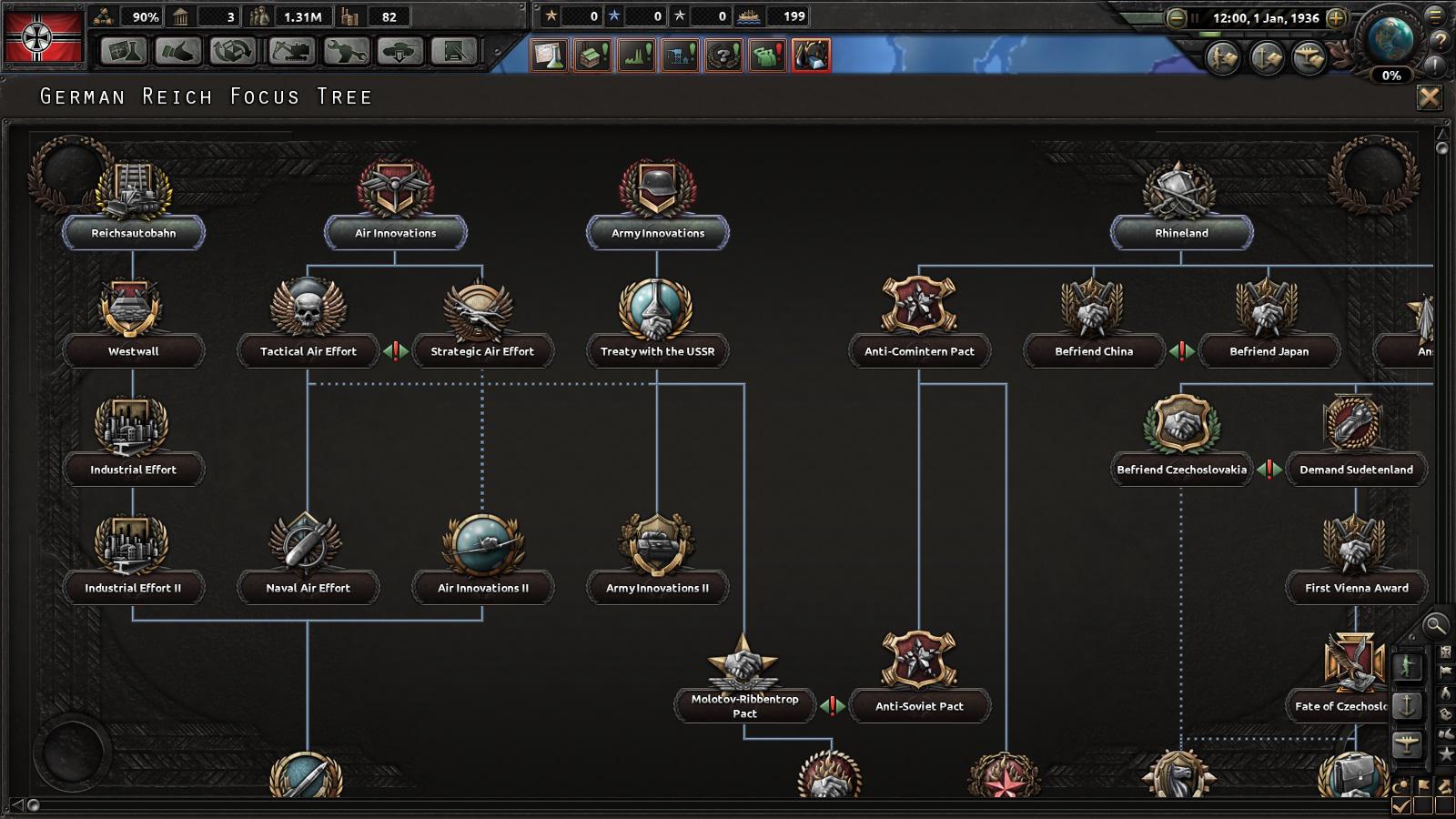Select the Rhineland focus
Image resolution: width=1456 pixels, height=819 pixels.
point(1182,233)
